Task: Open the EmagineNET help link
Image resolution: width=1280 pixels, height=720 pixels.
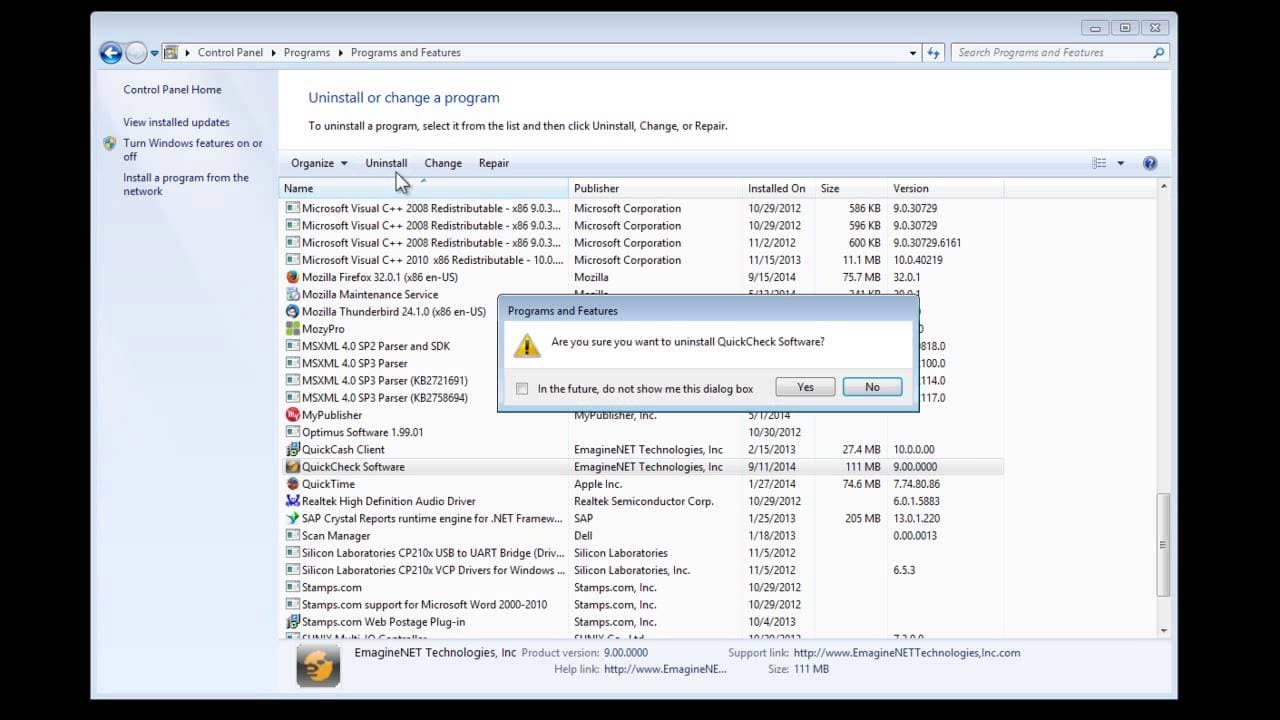Action: (665, 669)
